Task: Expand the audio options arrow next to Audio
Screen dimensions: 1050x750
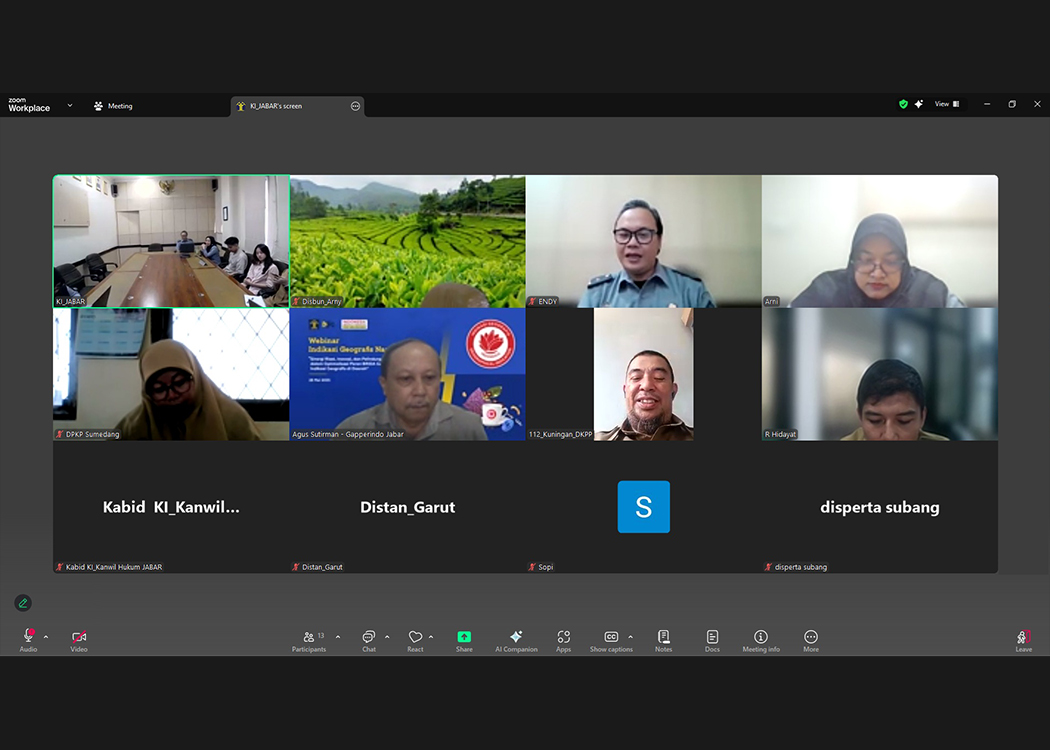Action: tap(46, 637)
